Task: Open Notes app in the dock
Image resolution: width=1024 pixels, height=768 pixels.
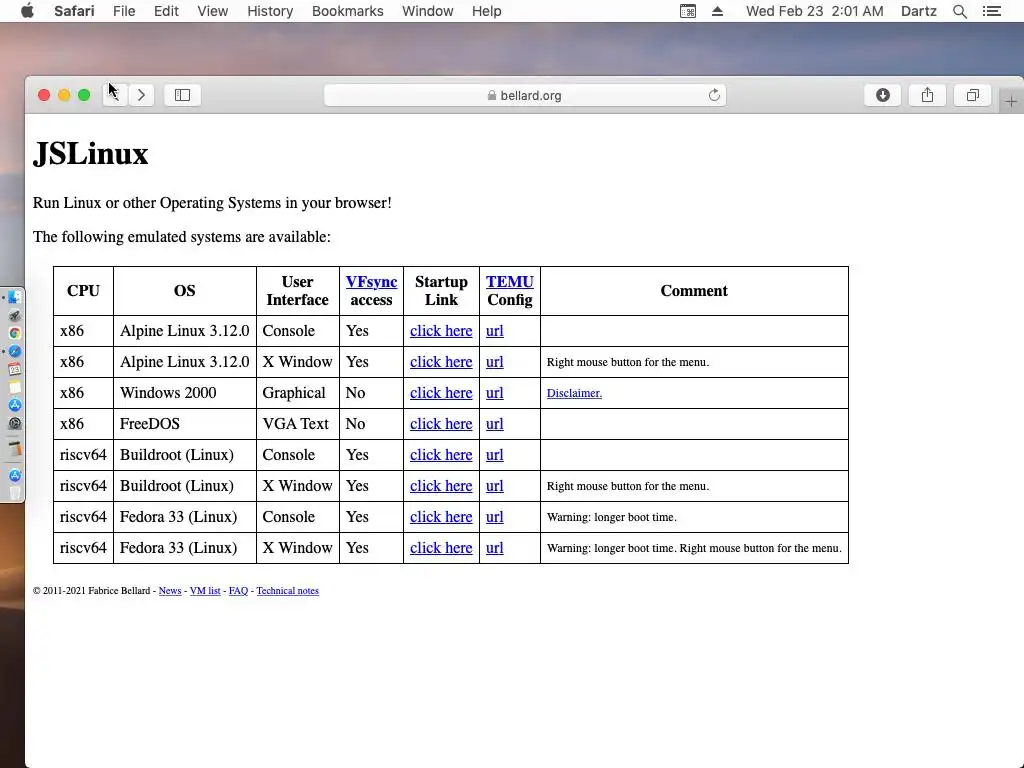Action: click(14, 387)
